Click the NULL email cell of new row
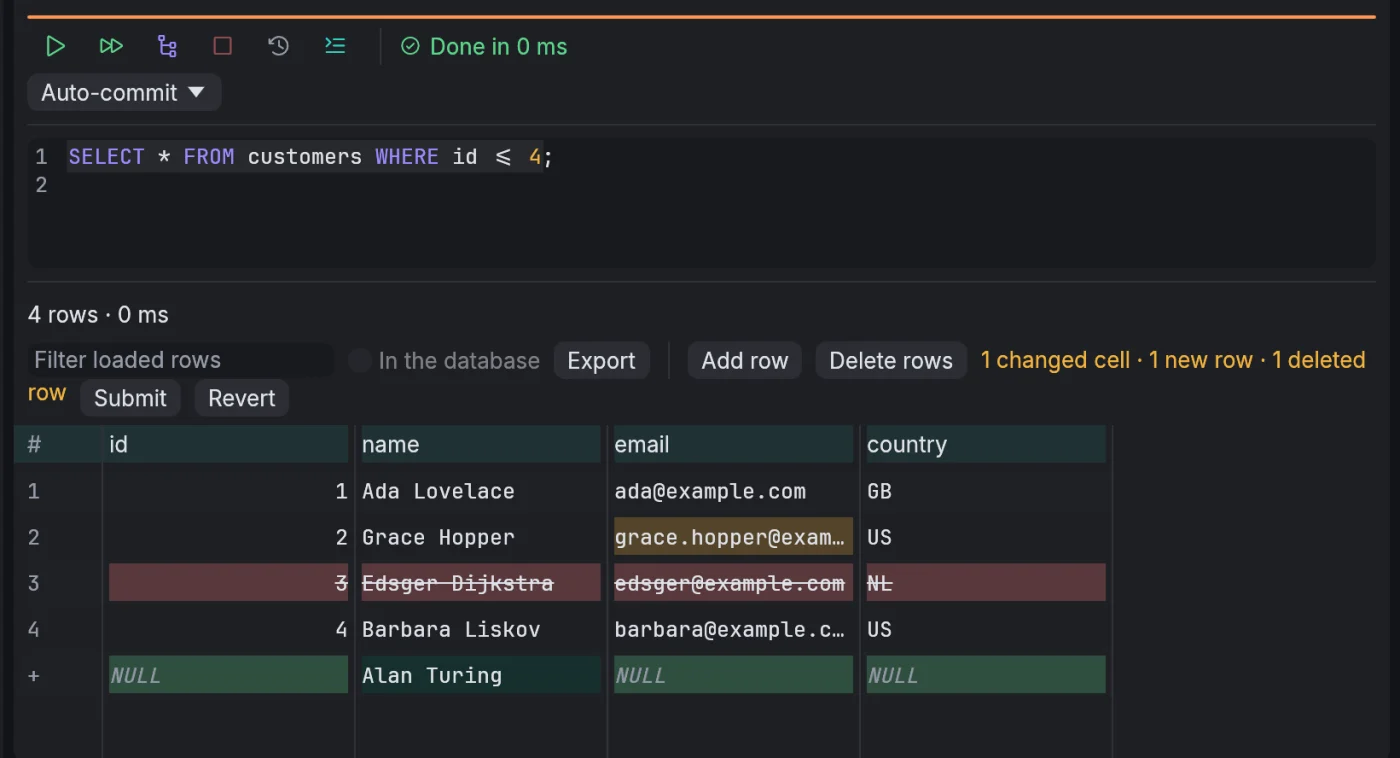 click(x=733, y=675)
